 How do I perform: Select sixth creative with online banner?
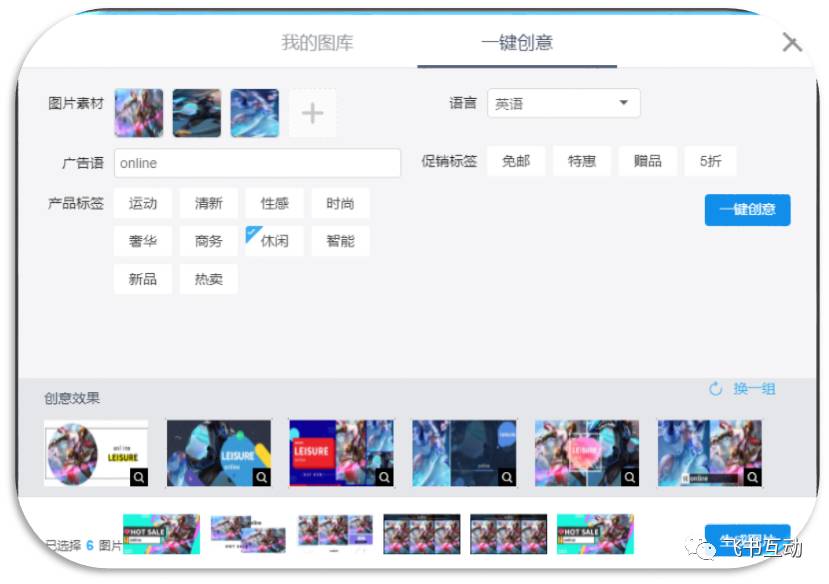coord(710,453)
